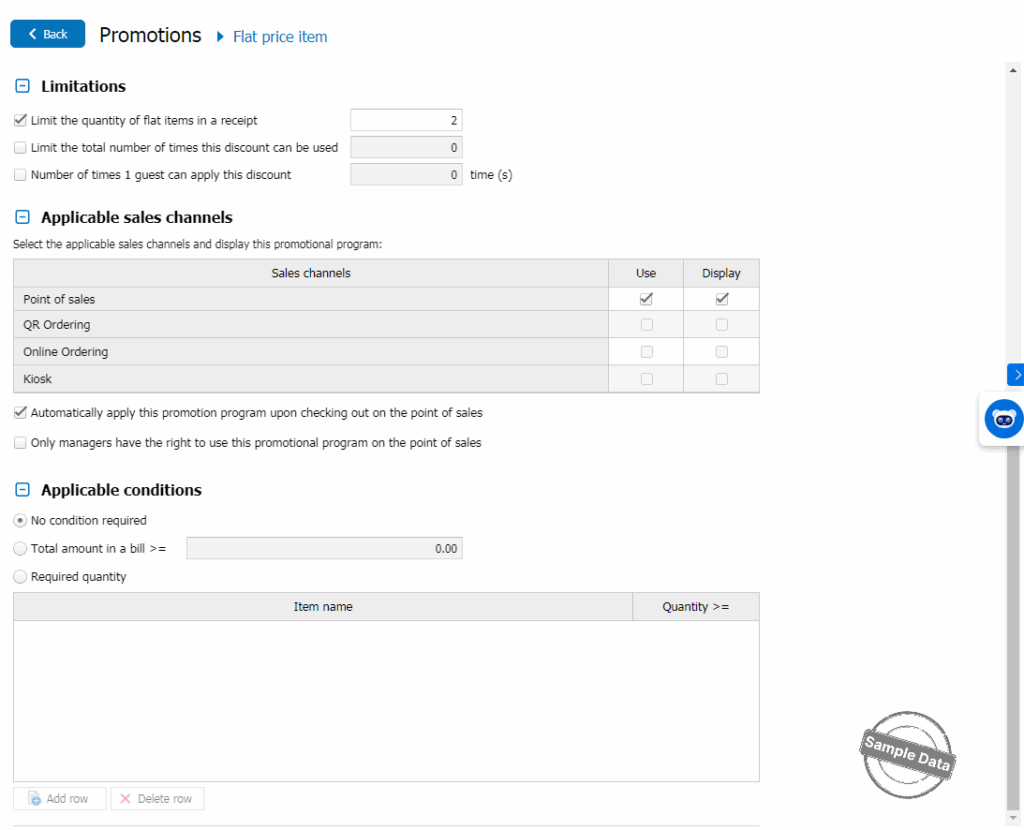Click the Delete row button
The height and width of the screenshot is (830, 1024).
click(157, 799)
